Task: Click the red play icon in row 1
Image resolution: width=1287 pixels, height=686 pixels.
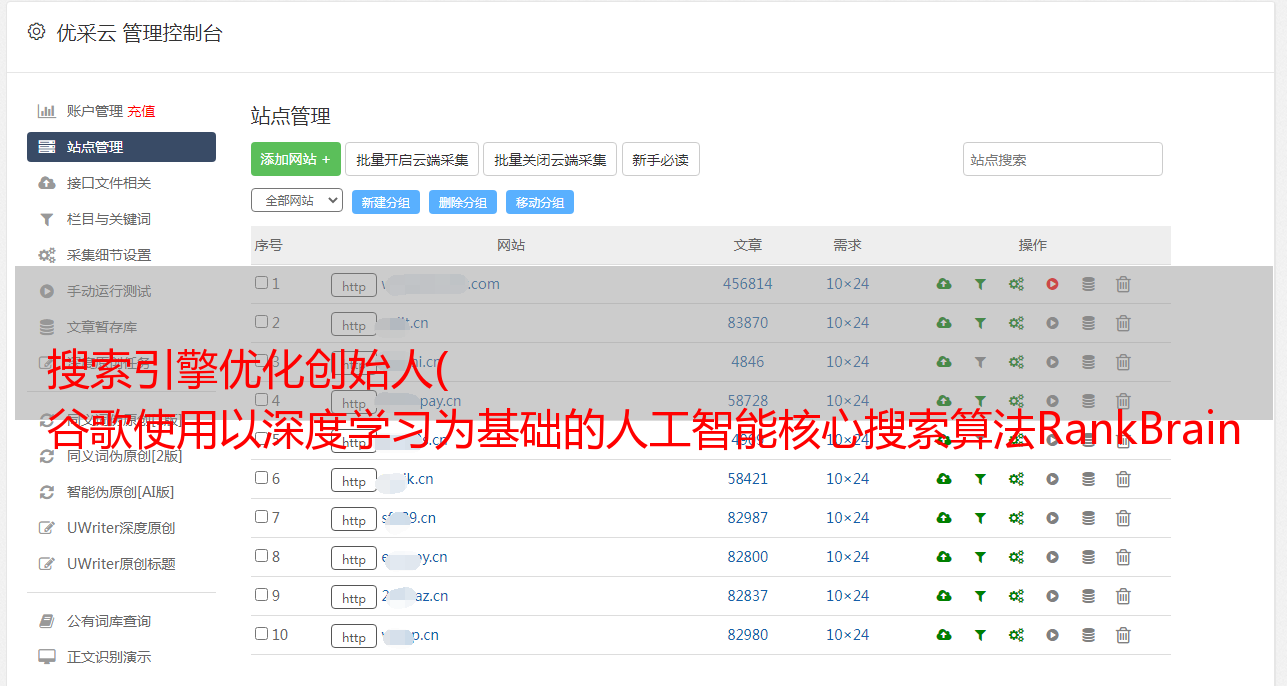Action: click(x=1052, y=284)
